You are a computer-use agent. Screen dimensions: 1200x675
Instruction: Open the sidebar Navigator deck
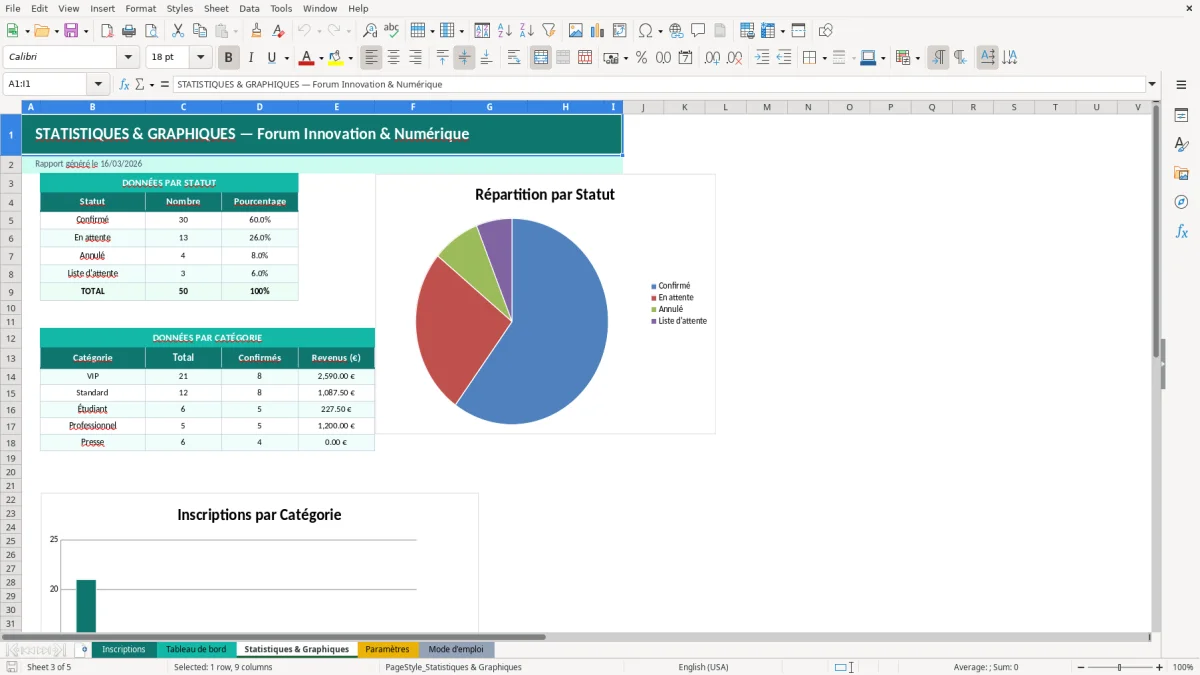pyautogui.click(x=1181, y=203)
